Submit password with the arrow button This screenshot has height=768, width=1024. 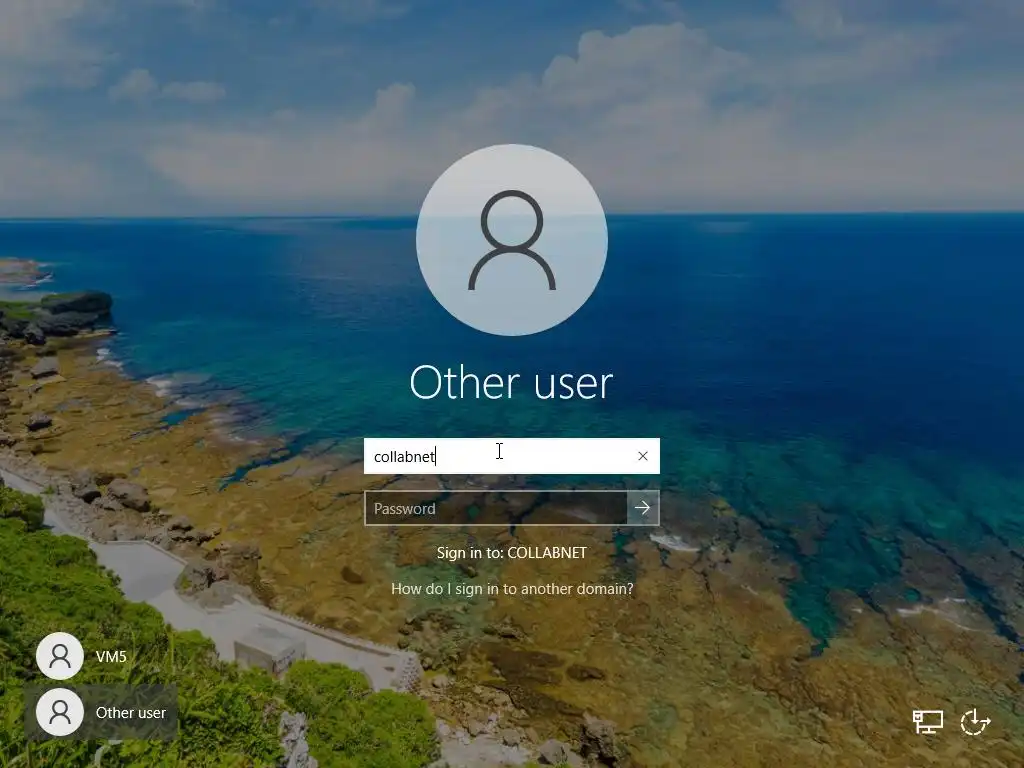pyautogui.click(x=643, y=508)
